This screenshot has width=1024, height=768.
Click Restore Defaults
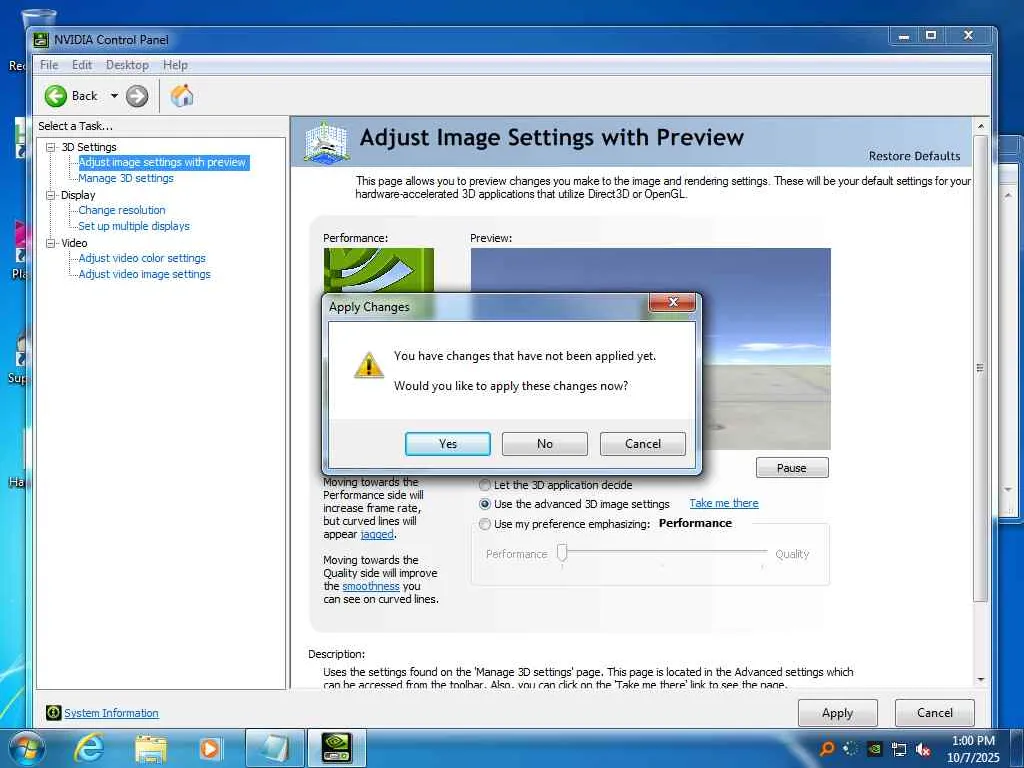click(x=914, y=156)
